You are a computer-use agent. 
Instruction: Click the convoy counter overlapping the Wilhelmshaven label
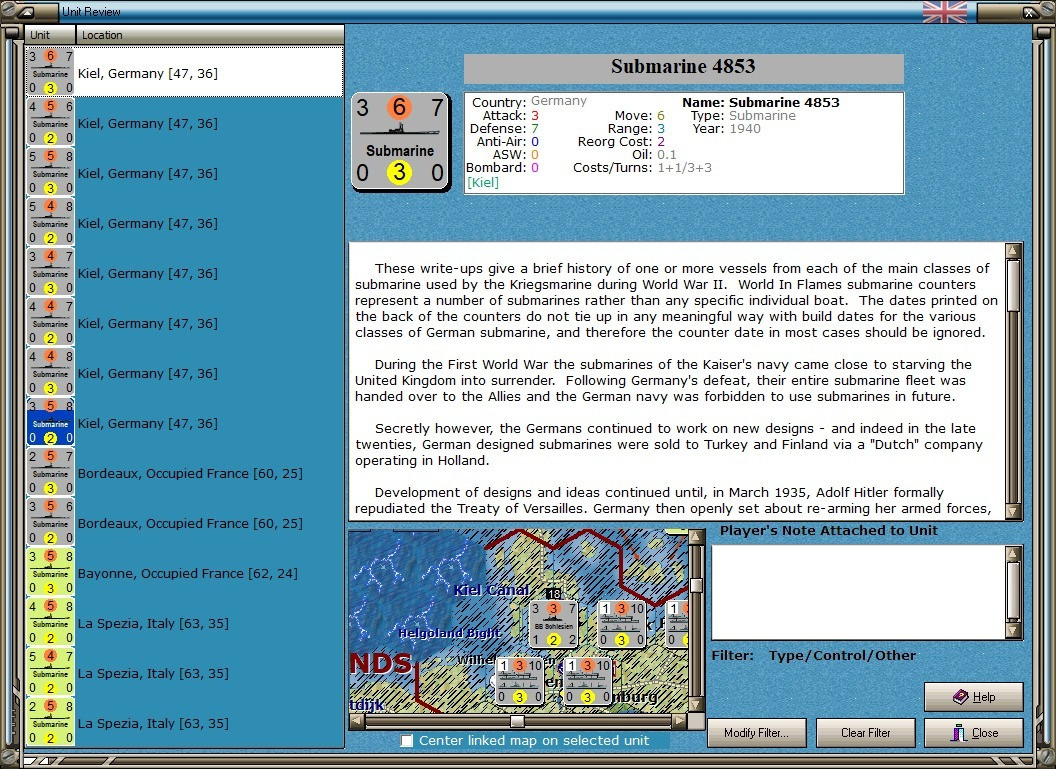519,681
